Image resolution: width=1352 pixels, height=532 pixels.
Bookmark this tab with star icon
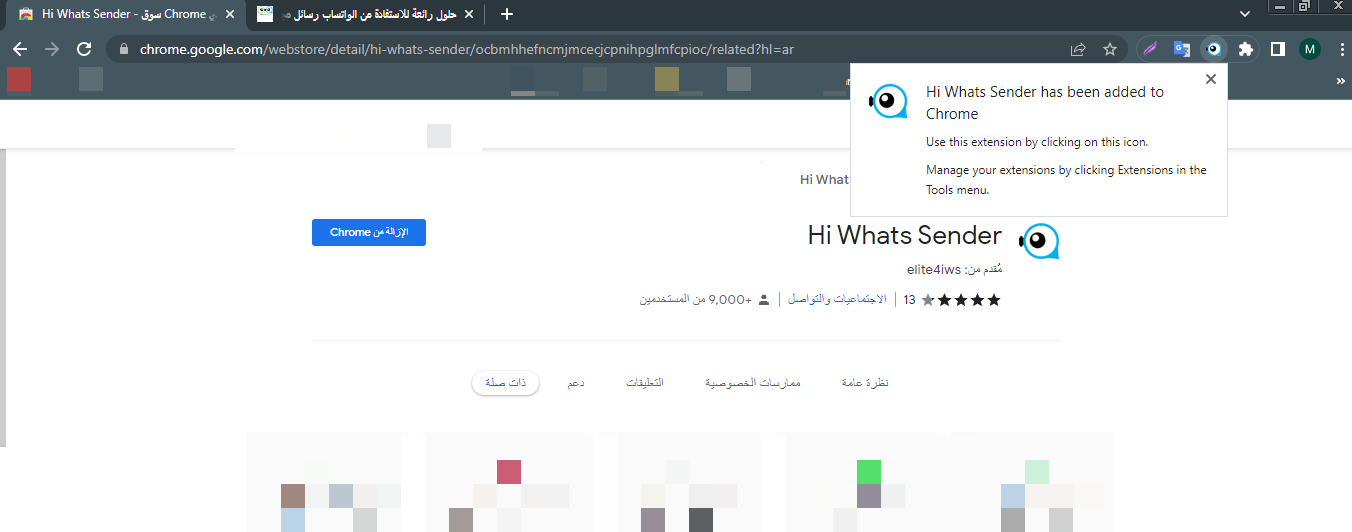[x=1109, y=49]
